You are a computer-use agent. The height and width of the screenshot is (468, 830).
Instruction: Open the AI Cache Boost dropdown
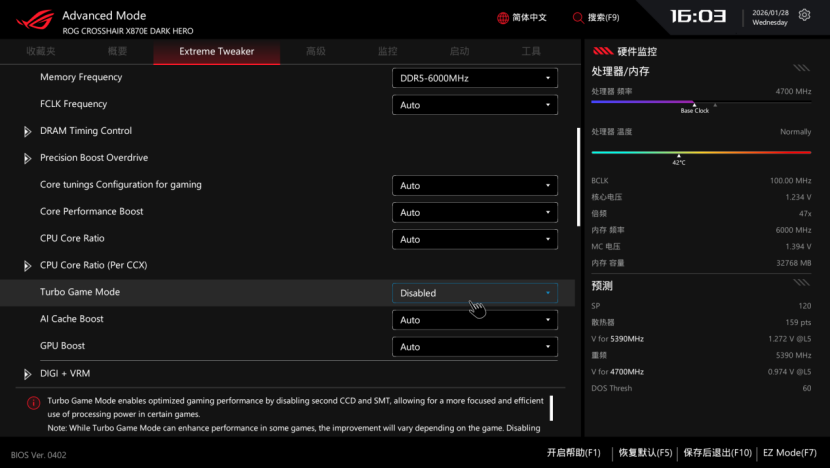point(474,320)
